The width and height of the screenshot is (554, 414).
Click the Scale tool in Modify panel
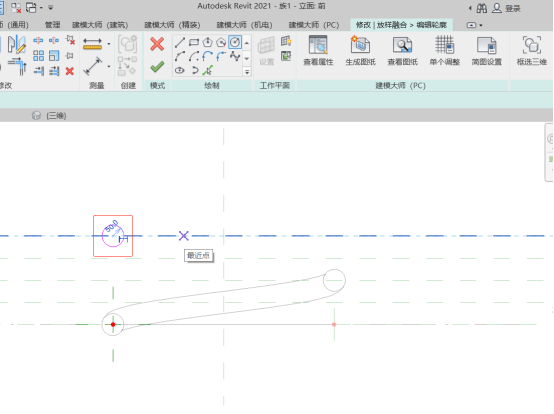click(x=54, y=56)
